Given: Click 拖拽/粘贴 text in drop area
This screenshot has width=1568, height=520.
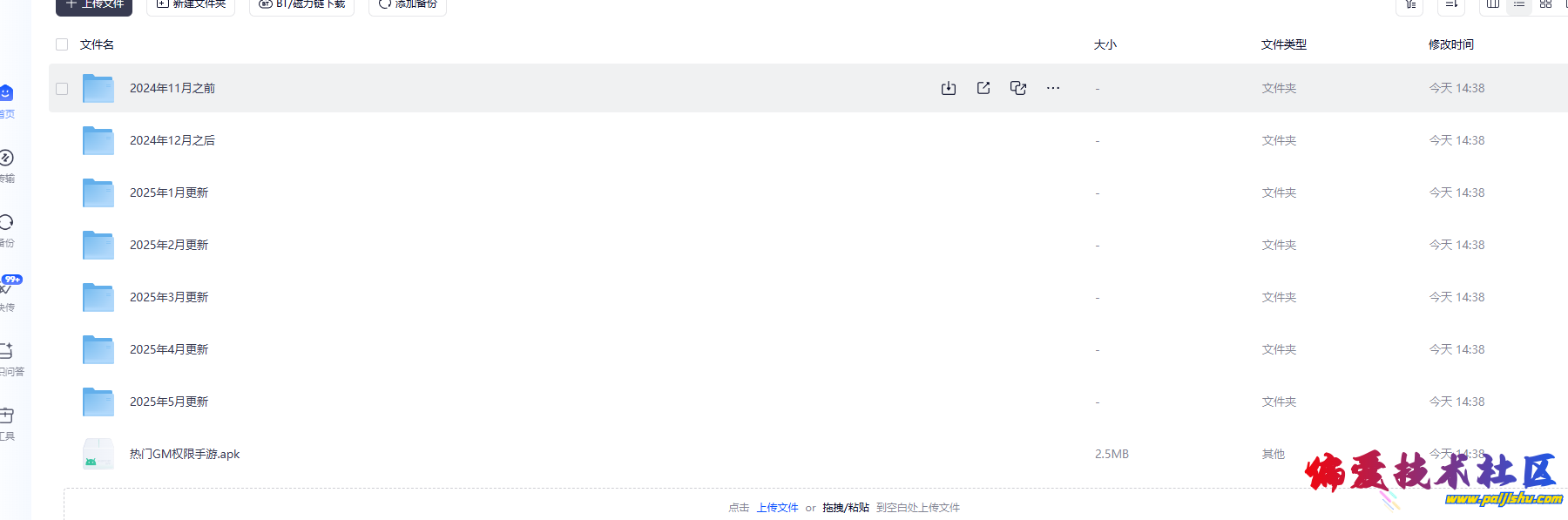Looking at the screenshot, I should tap(846, 507).
